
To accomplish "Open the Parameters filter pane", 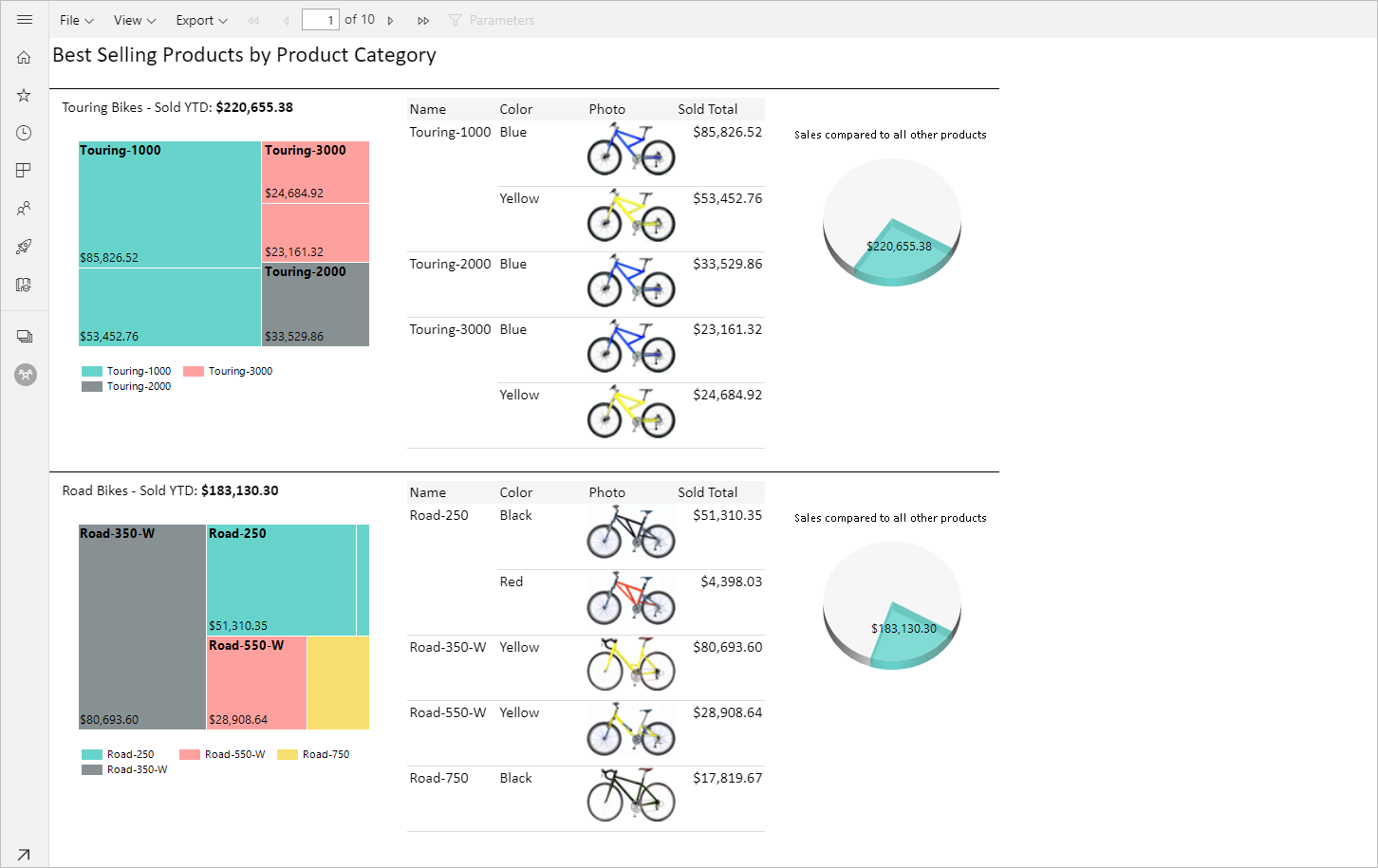I will point(492,20).
